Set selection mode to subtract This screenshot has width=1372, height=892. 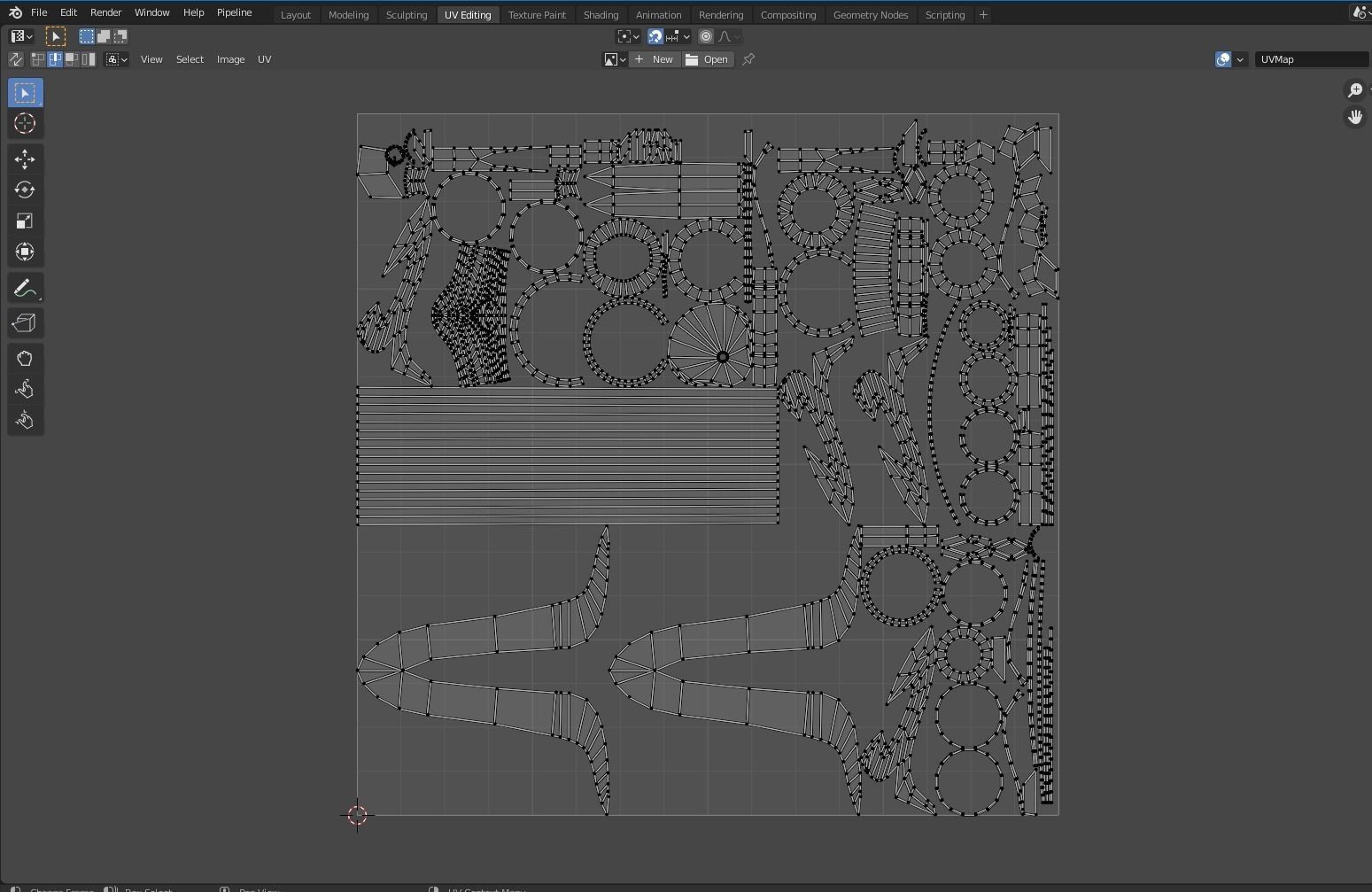tap(120, 36)
